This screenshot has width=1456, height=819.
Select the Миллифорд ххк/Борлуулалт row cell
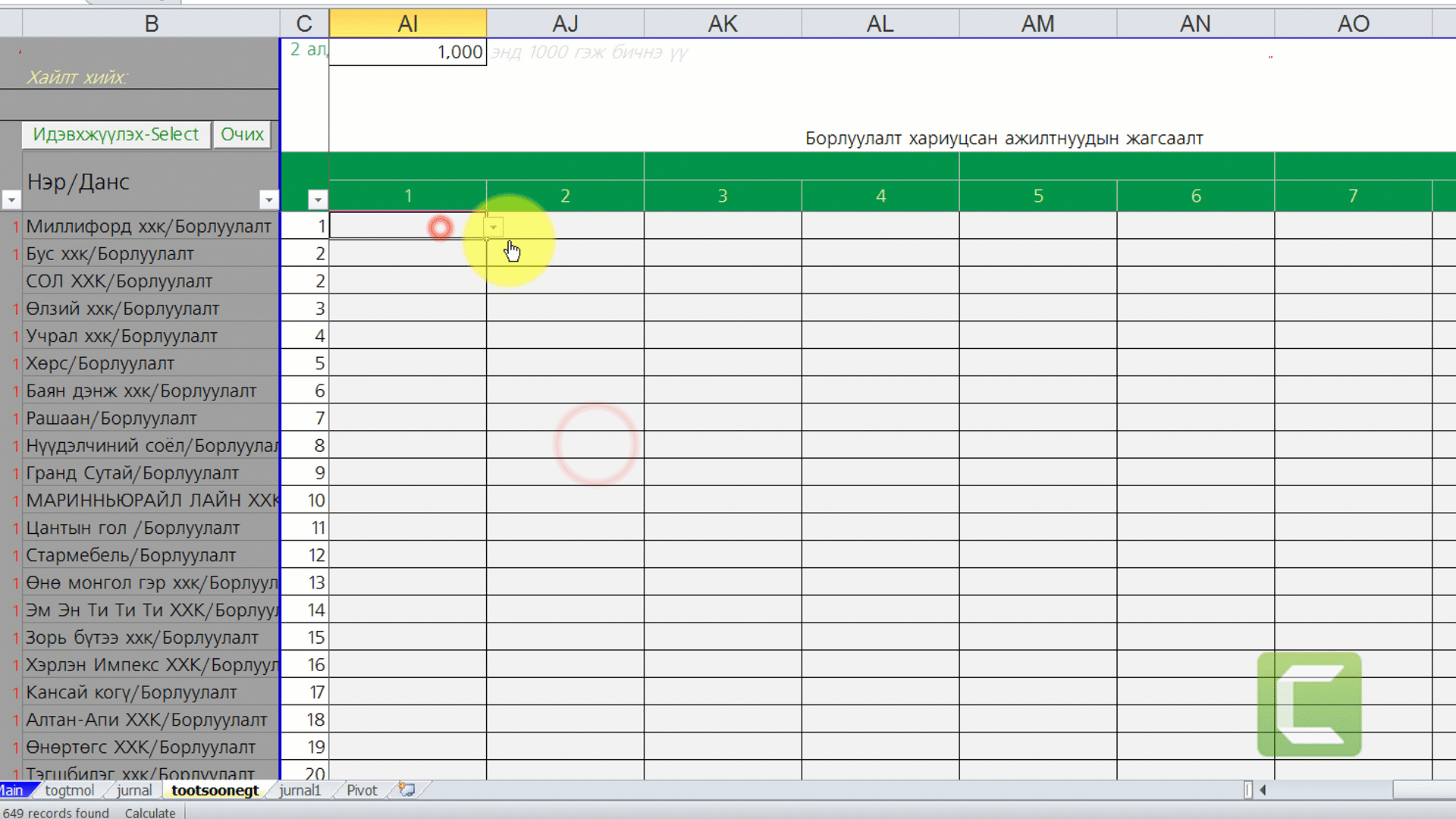coord(149,227)
